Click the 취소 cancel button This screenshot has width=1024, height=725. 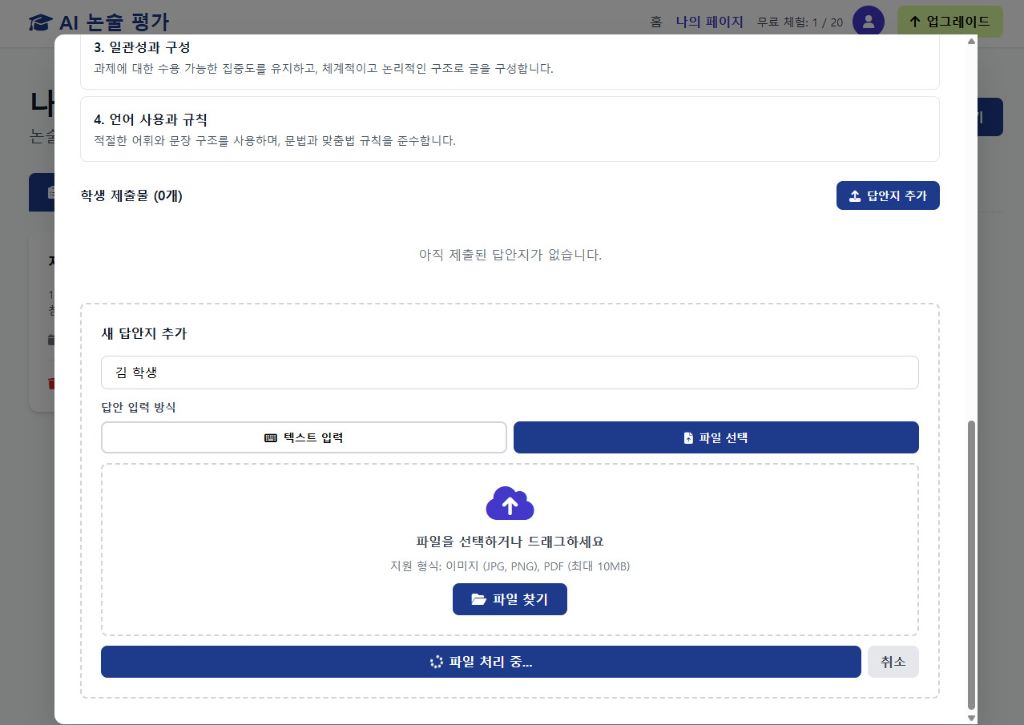pos(892,661)
